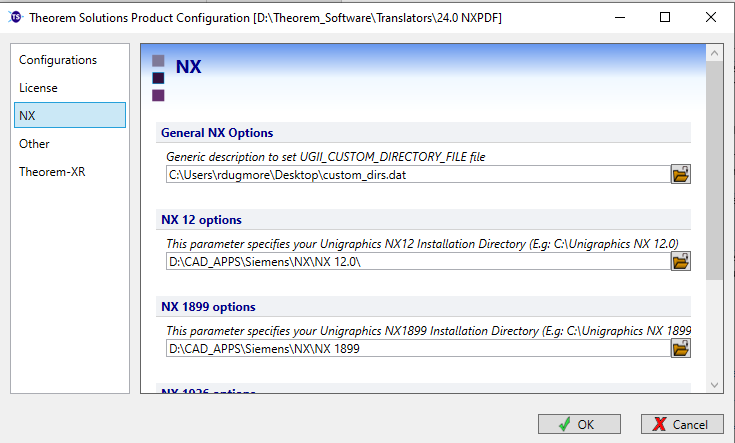This screenshot has width=735, height=443.
Task: Click the UGII_CUSTOM_DIRECTORY_FILE description text
Action: tap(326, 157)
